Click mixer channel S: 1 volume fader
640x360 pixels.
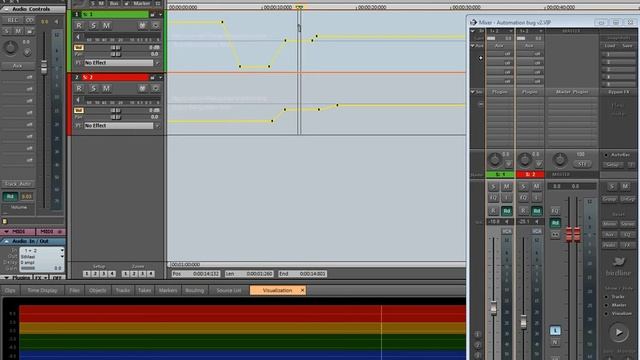(493, 308)
